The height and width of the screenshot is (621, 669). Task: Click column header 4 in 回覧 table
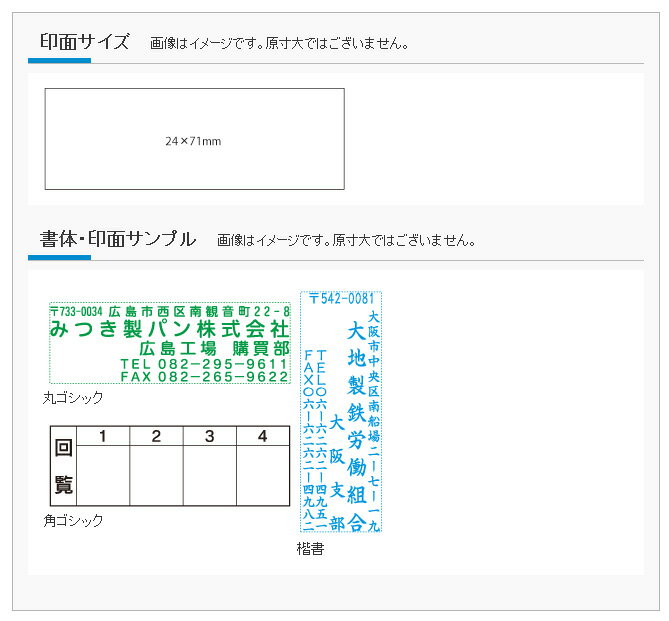click(x=262, y=436)
